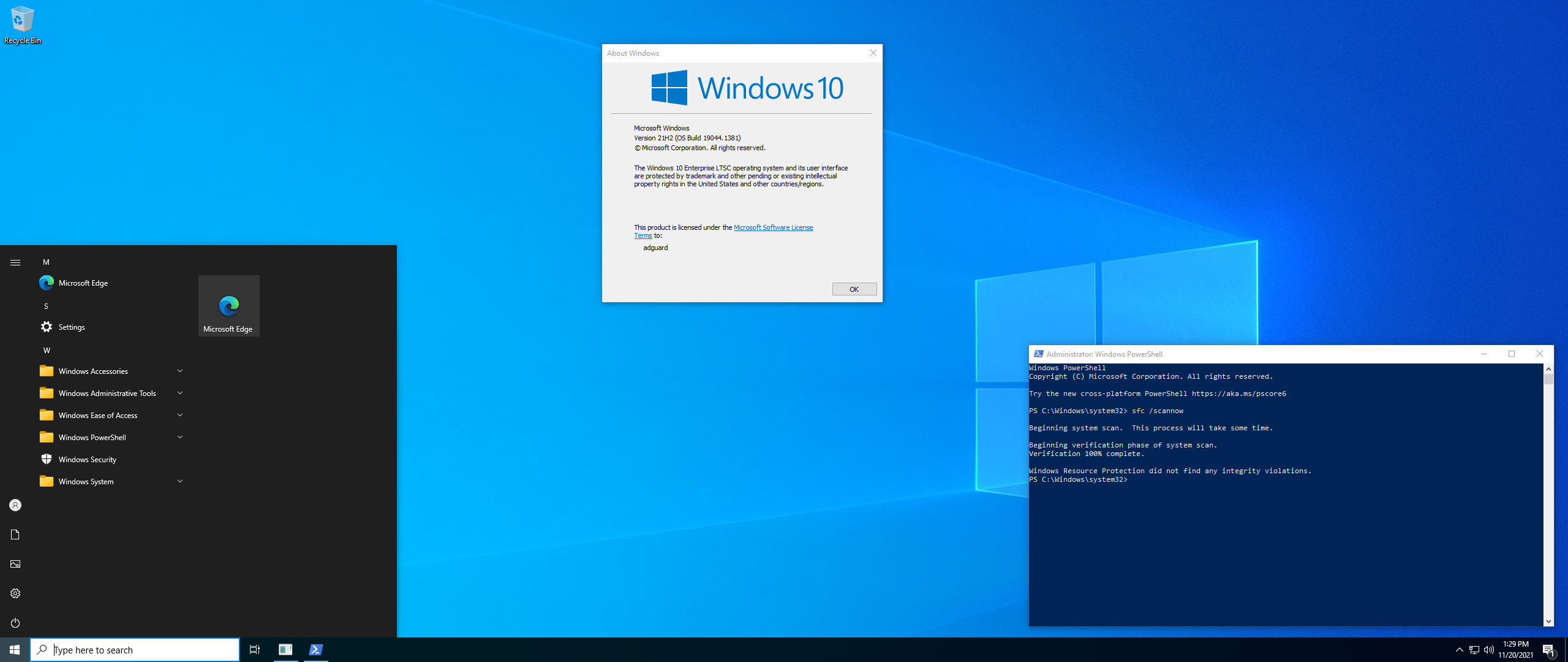1568x662 pixels.
Task: Click the Show desktop sliver on taskbar
Action: (x=1566, y=650)
